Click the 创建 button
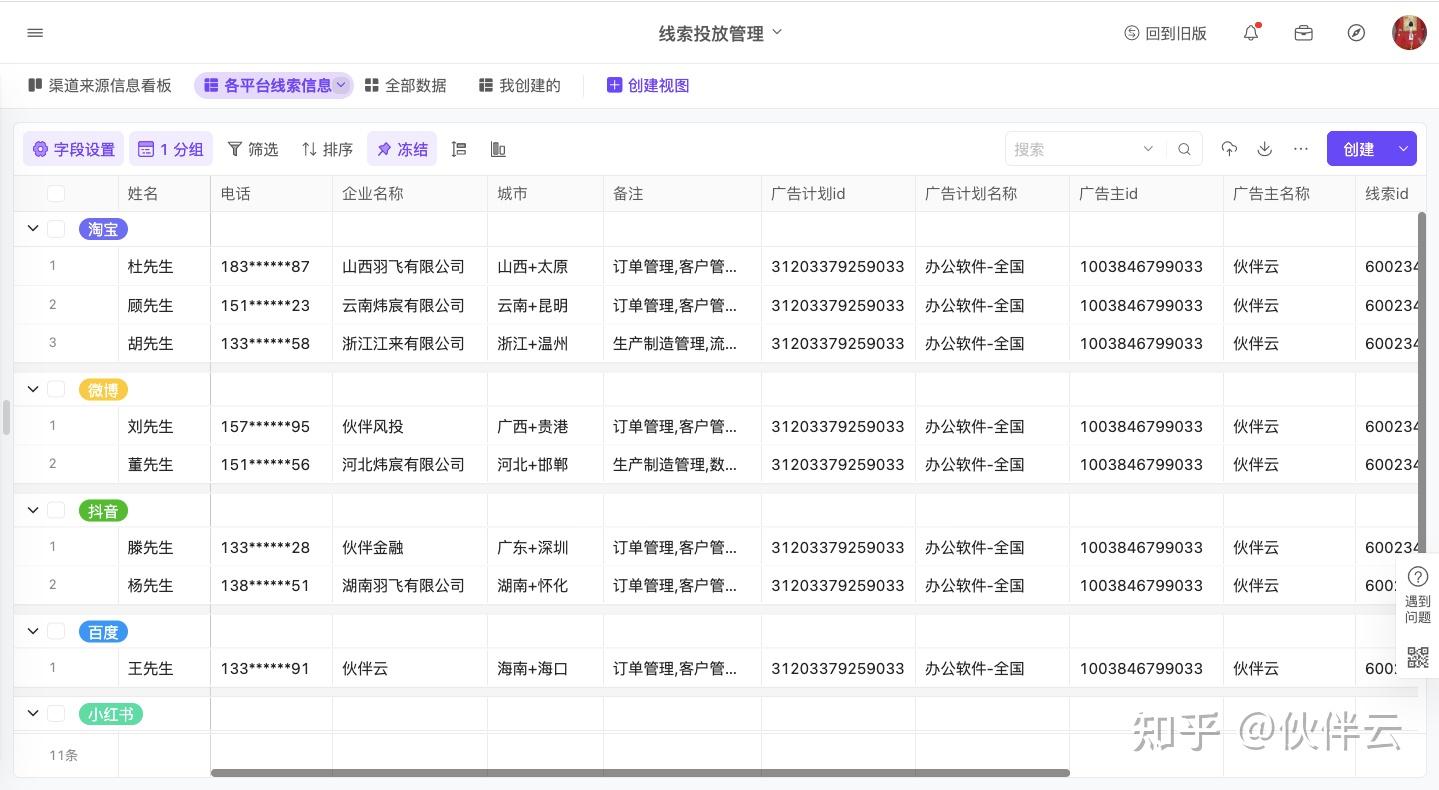 pyautogui.click(x=1358, y=149)
